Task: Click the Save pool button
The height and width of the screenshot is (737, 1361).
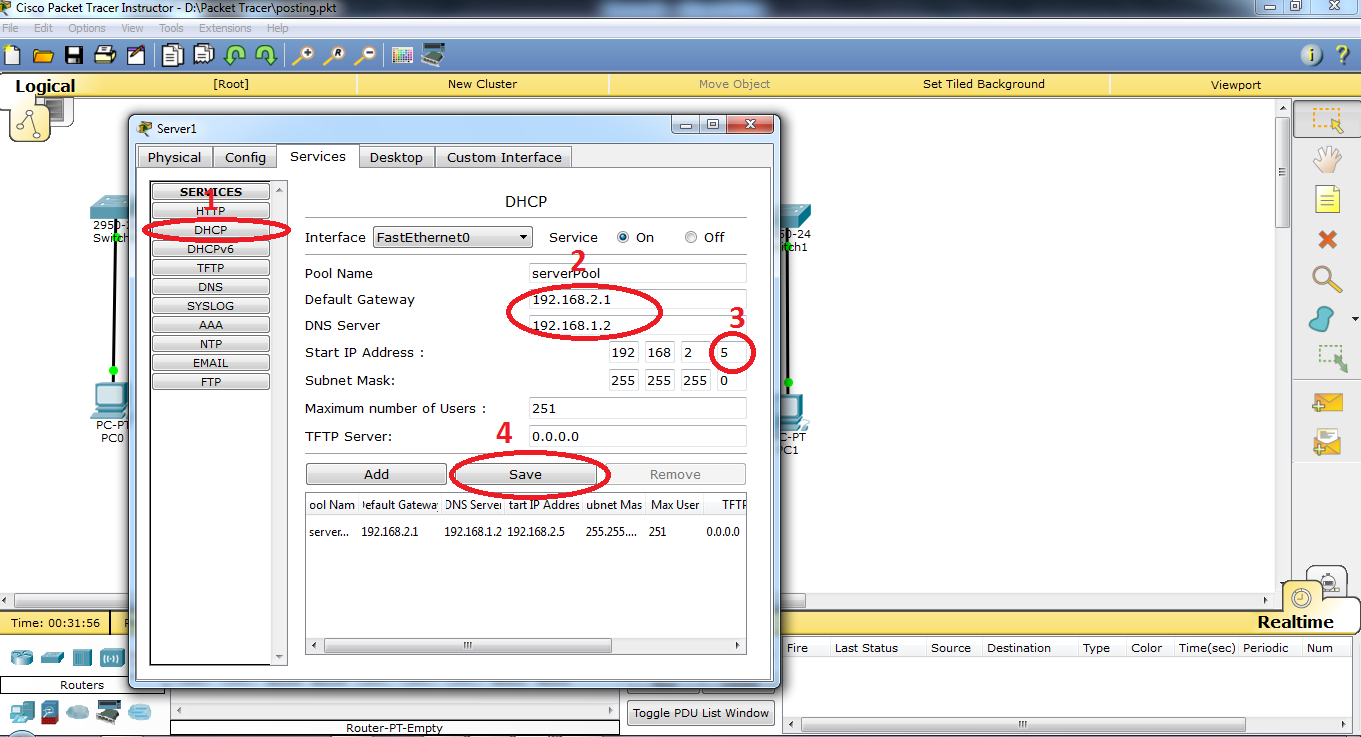Action: tap(525, 474)
